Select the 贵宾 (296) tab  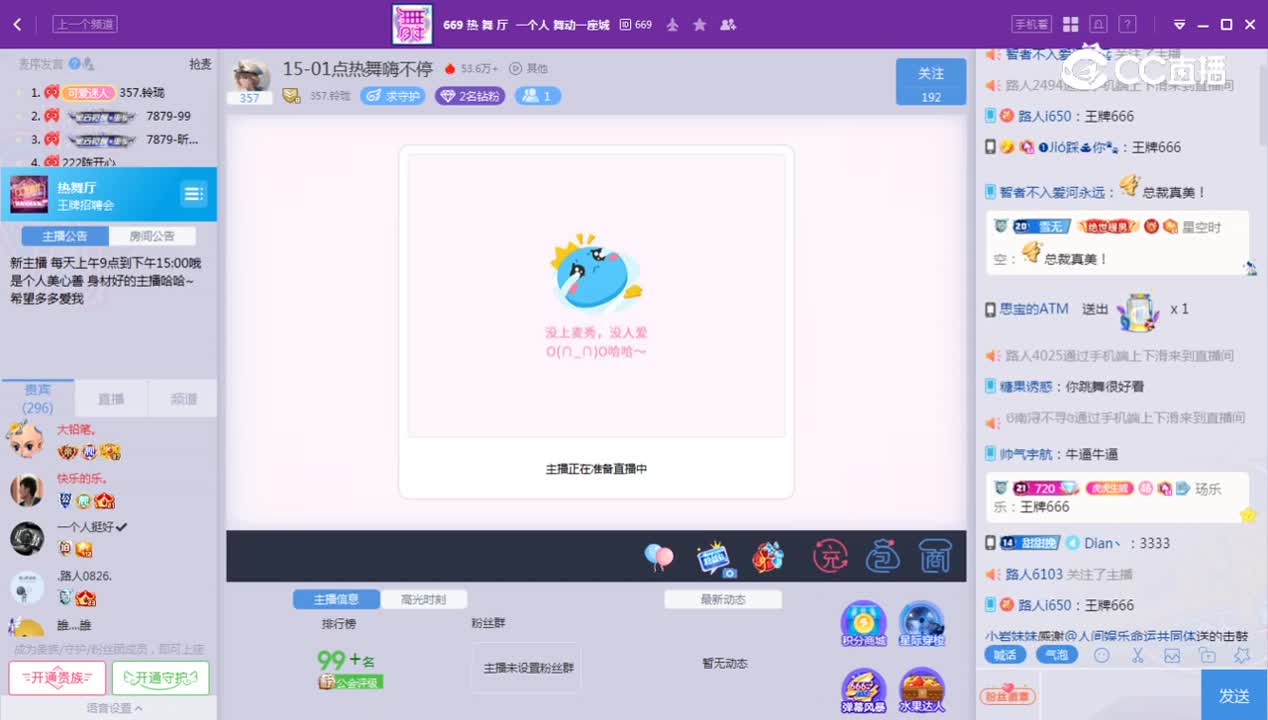(38, 398)
